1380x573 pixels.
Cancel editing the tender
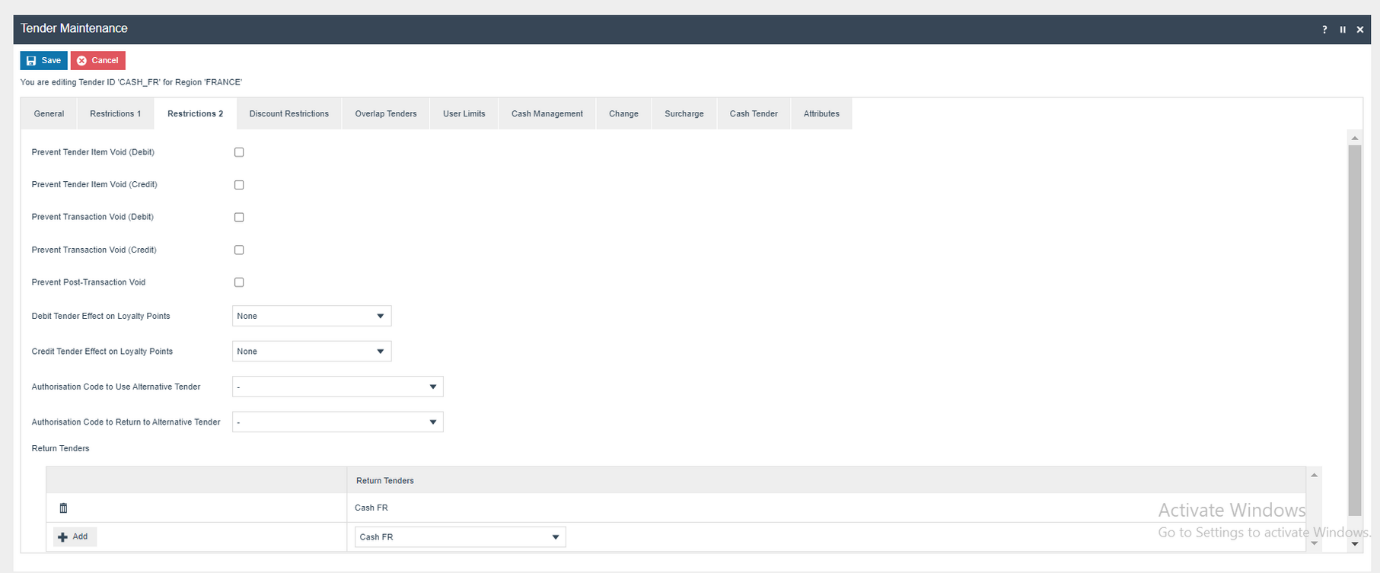click(x=98, y=60)
